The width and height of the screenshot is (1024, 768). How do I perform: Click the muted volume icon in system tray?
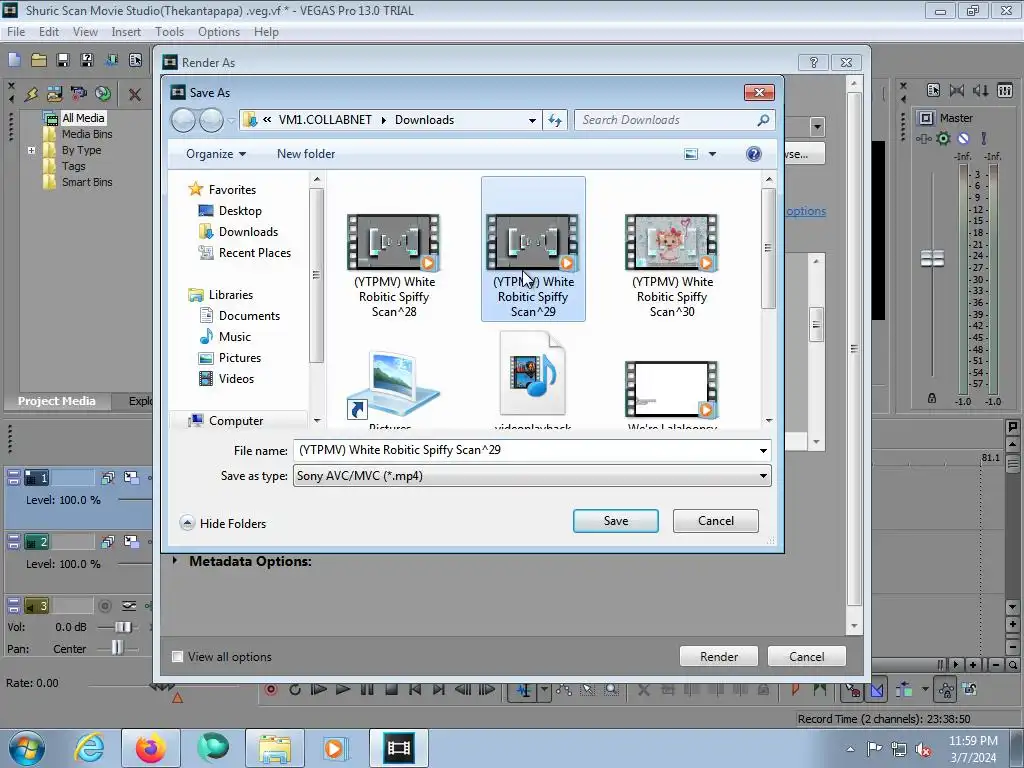[923, 750]
